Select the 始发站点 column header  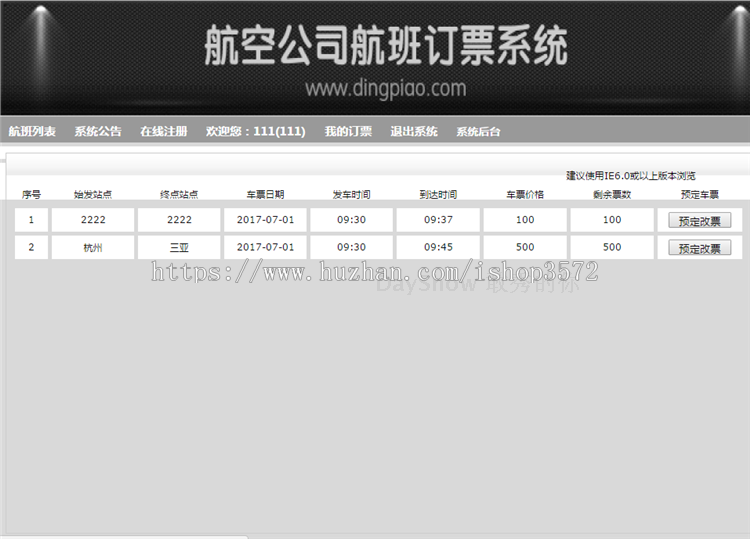(x=93, y=194)
